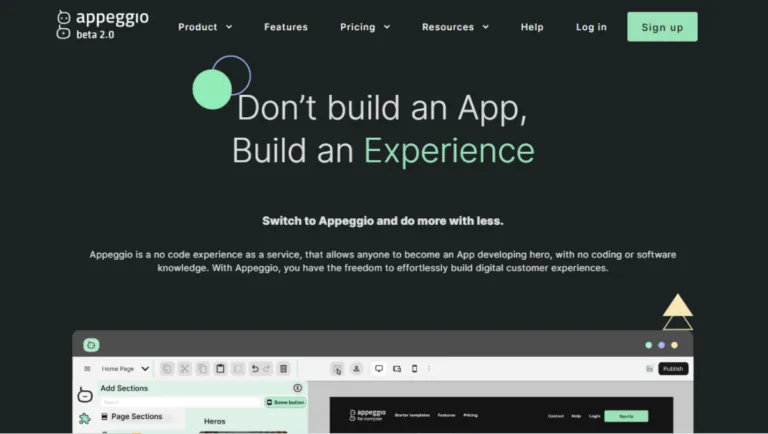Click the green Sign up button

coord(662,27)
